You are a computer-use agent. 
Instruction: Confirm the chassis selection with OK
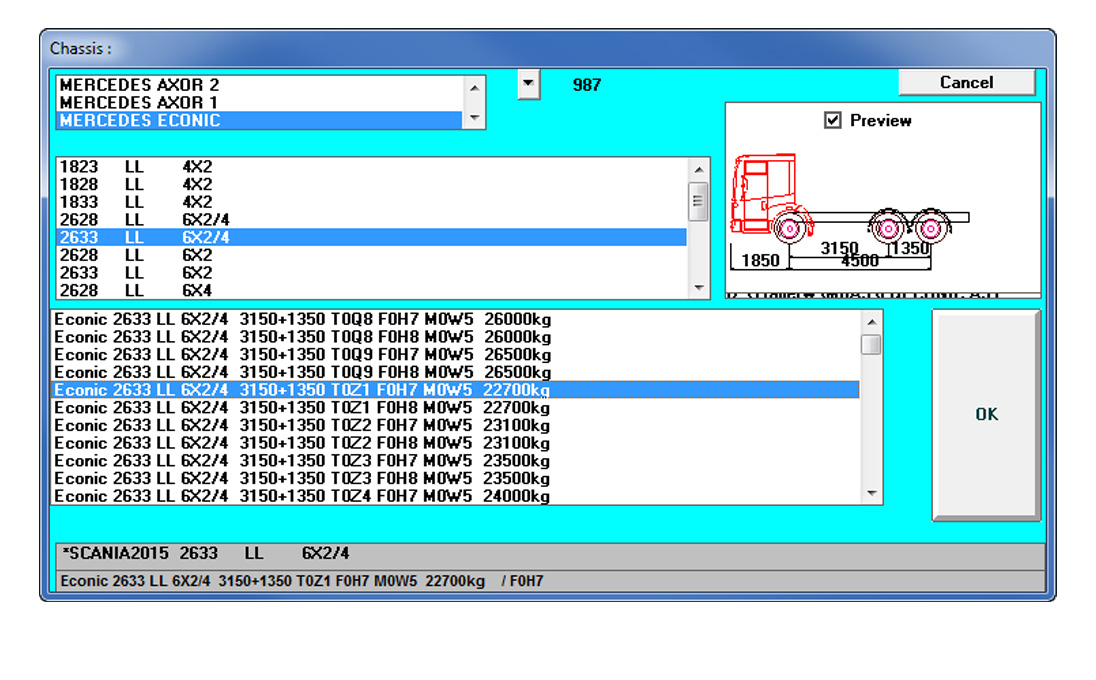tap(986, 415)
